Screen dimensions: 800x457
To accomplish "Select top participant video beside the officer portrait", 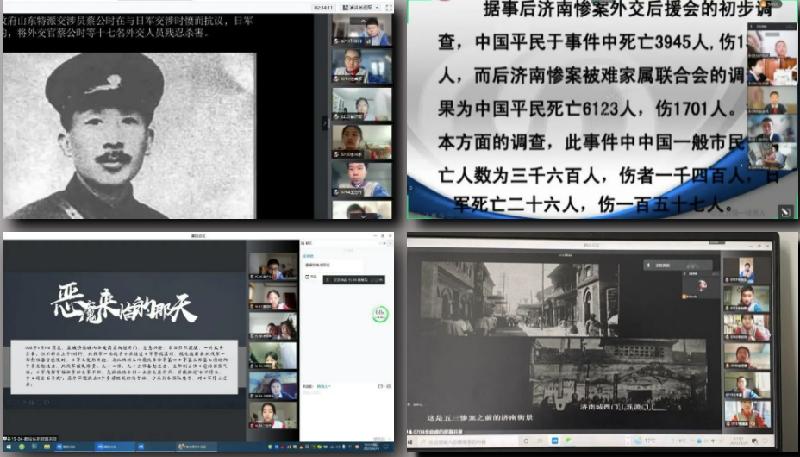I will 364,31.
